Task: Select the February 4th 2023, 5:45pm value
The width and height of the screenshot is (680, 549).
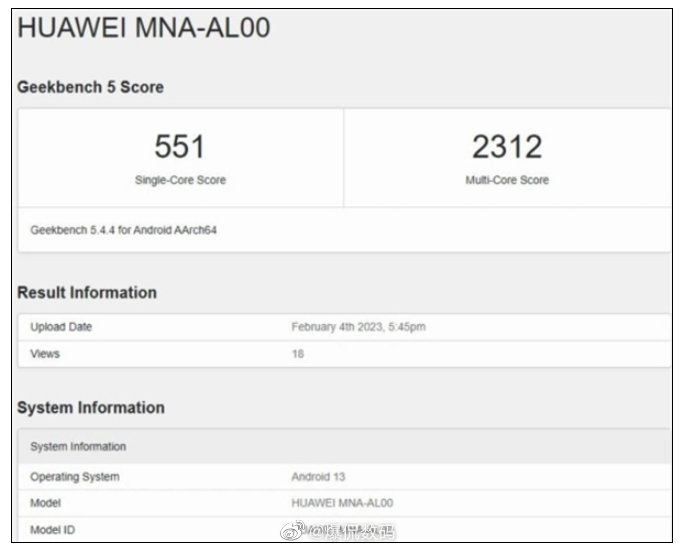Action: tap(358, 327)
